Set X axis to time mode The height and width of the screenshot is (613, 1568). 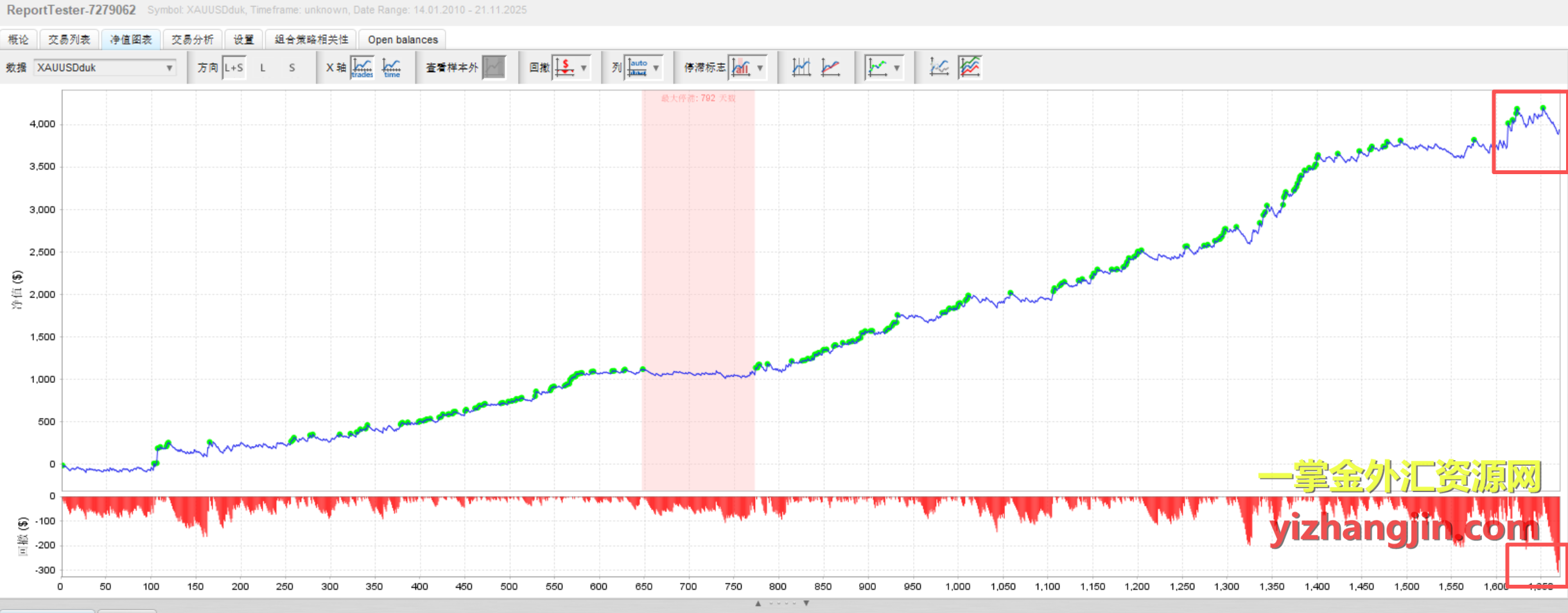point(391,67)
